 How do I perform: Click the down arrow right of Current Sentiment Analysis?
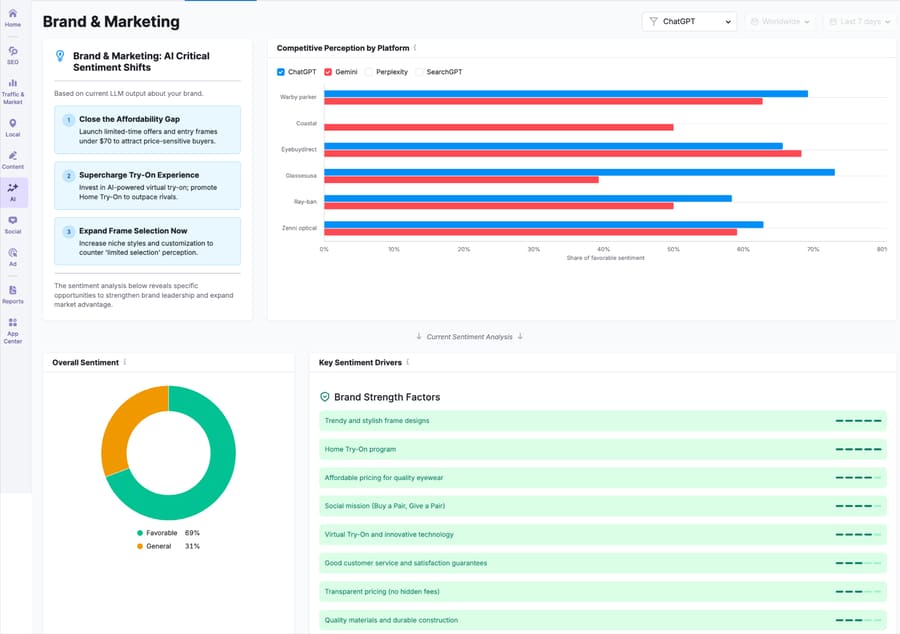coord(520,336)
